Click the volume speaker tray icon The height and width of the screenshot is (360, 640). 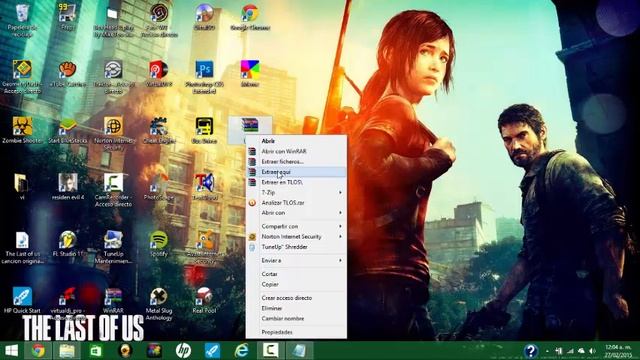click(592, 351)
